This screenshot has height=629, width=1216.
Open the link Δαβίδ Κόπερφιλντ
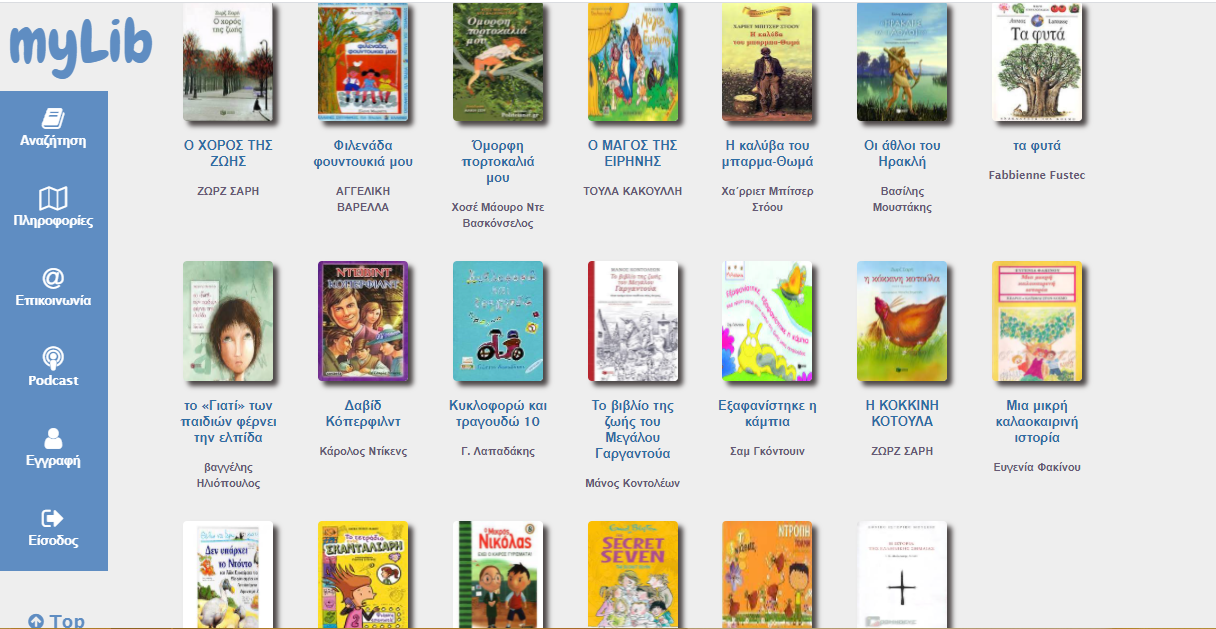[x=363, y=414]
